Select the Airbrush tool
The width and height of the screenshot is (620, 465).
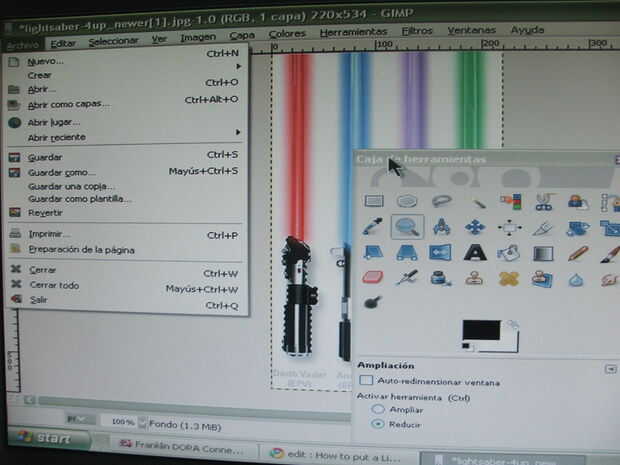[x=407, y=278]
